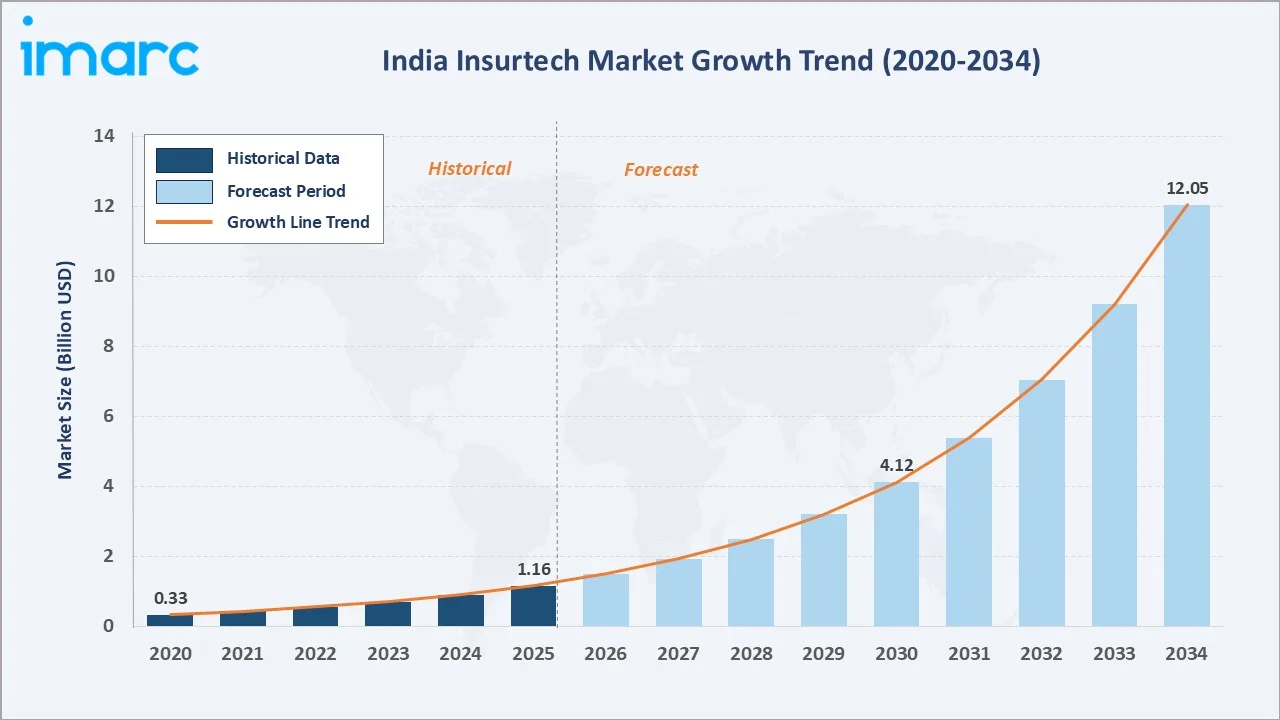1280x720 pixels.
Task: Click the imarc logo
Action: tap(110, 47)
